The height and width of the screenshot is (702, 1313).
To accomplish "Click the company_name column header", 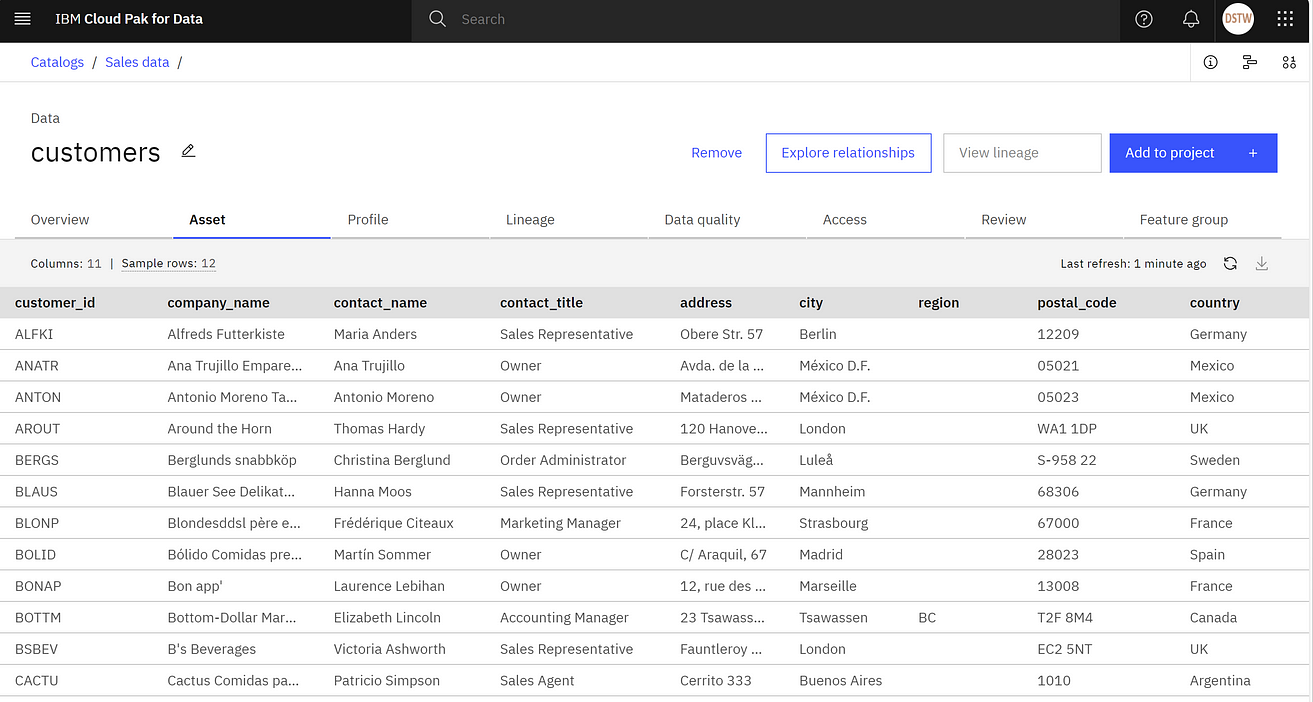I will coord(218,303).
